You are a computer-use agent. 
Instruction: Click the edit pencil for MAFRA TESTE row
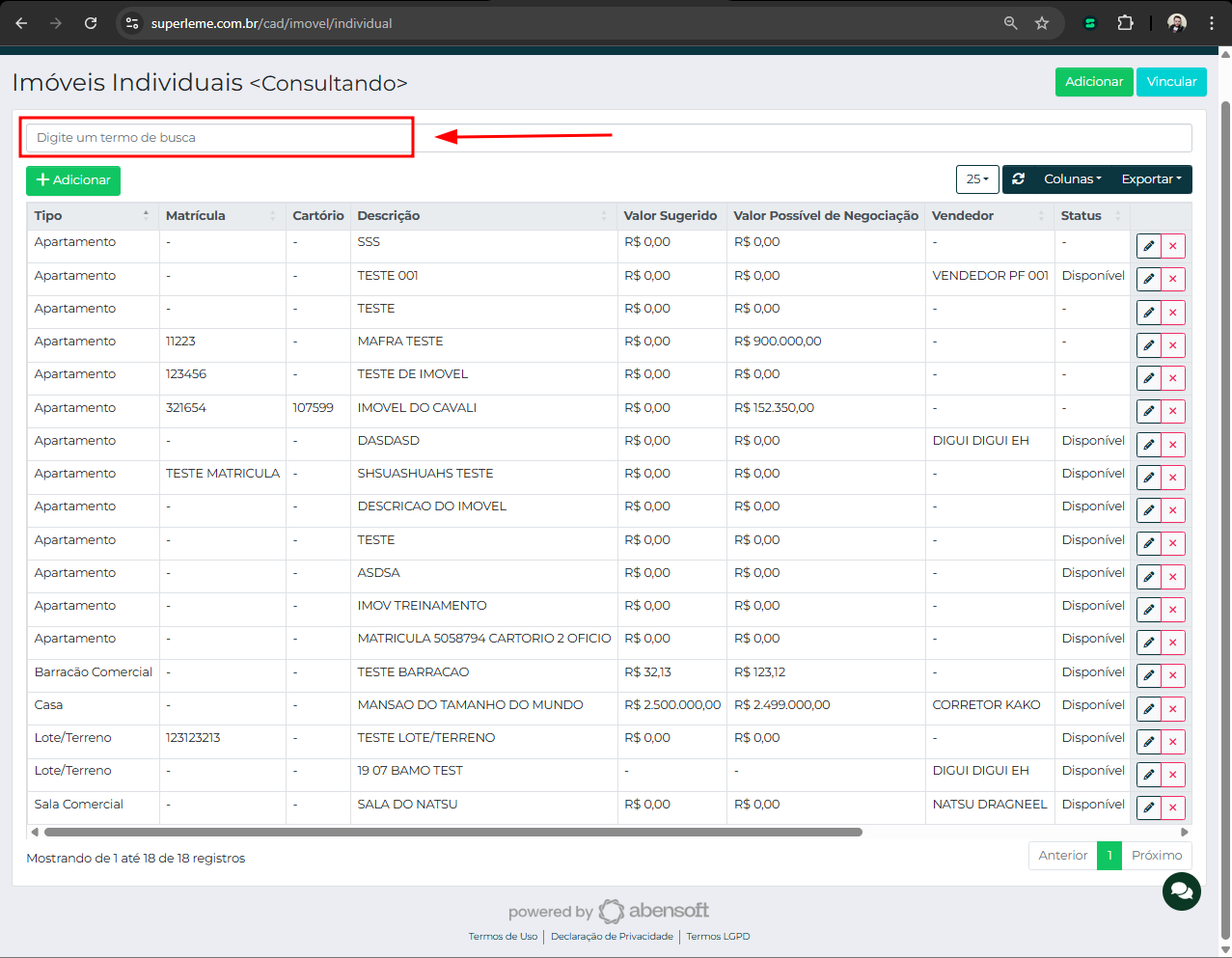[x=1148, y=345]
